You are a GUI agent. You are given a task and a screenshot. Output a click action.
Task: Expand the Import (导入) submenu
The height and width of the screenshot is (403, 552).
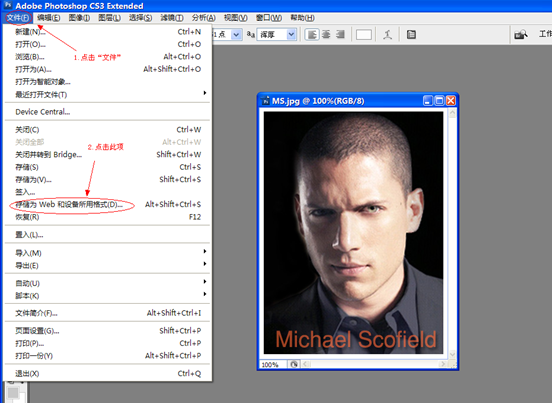(x=107, y=253)
